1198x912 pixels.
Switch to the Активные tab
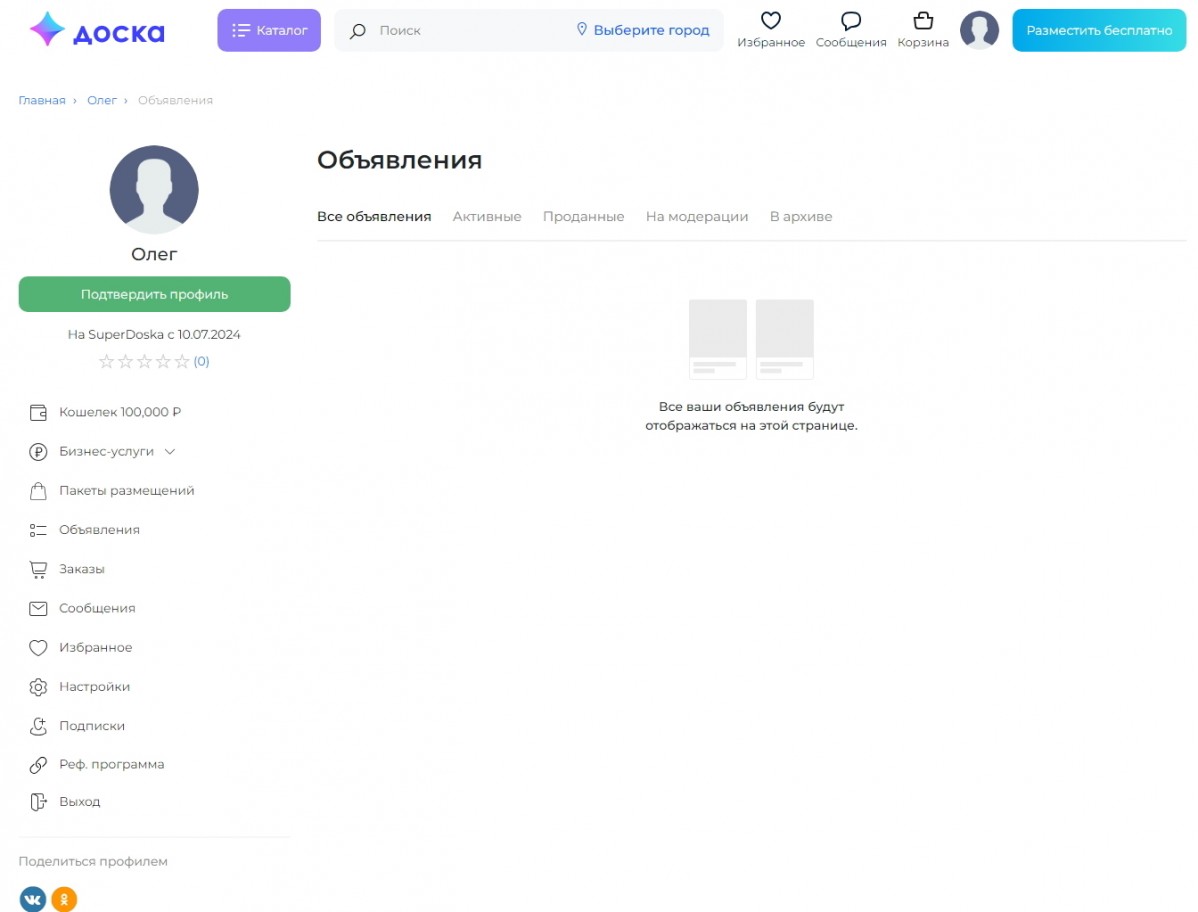487,216
